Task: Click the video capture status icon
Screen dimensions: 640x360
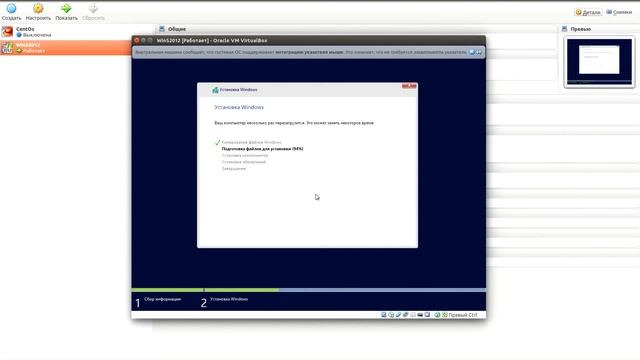Action: (427, 315)
